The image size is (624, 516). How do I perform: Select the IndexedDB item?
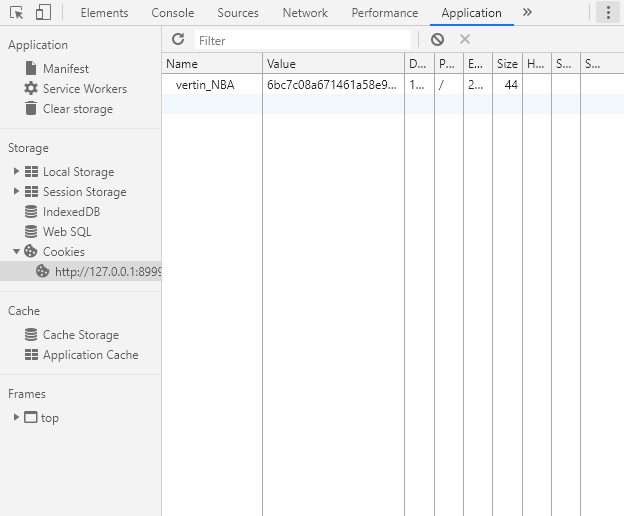(71, 212)
